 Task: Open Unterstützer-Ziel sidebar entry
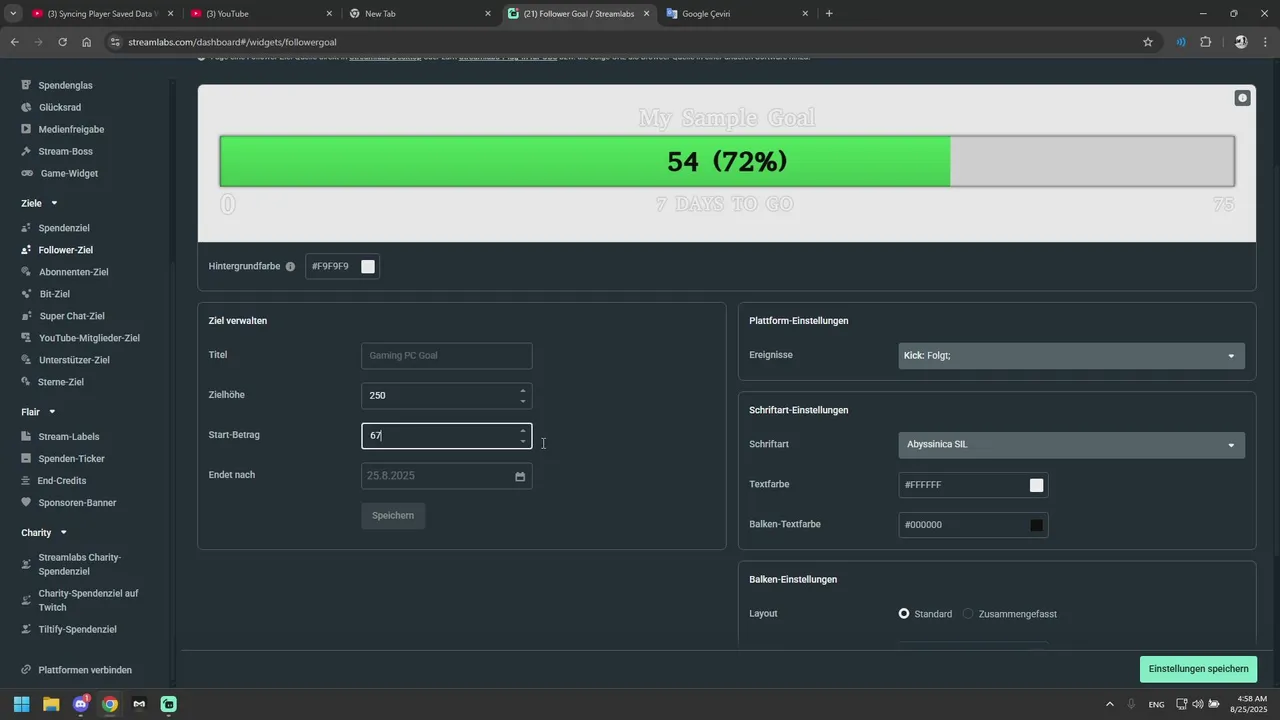click(74, 360)
